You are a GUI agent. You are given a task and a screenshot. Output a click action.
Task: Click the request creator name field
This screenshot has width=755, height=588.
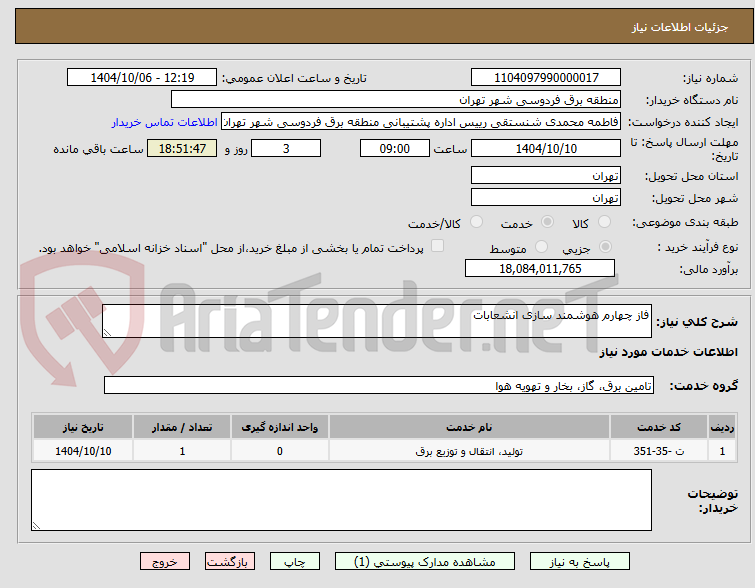click(421, 122)
